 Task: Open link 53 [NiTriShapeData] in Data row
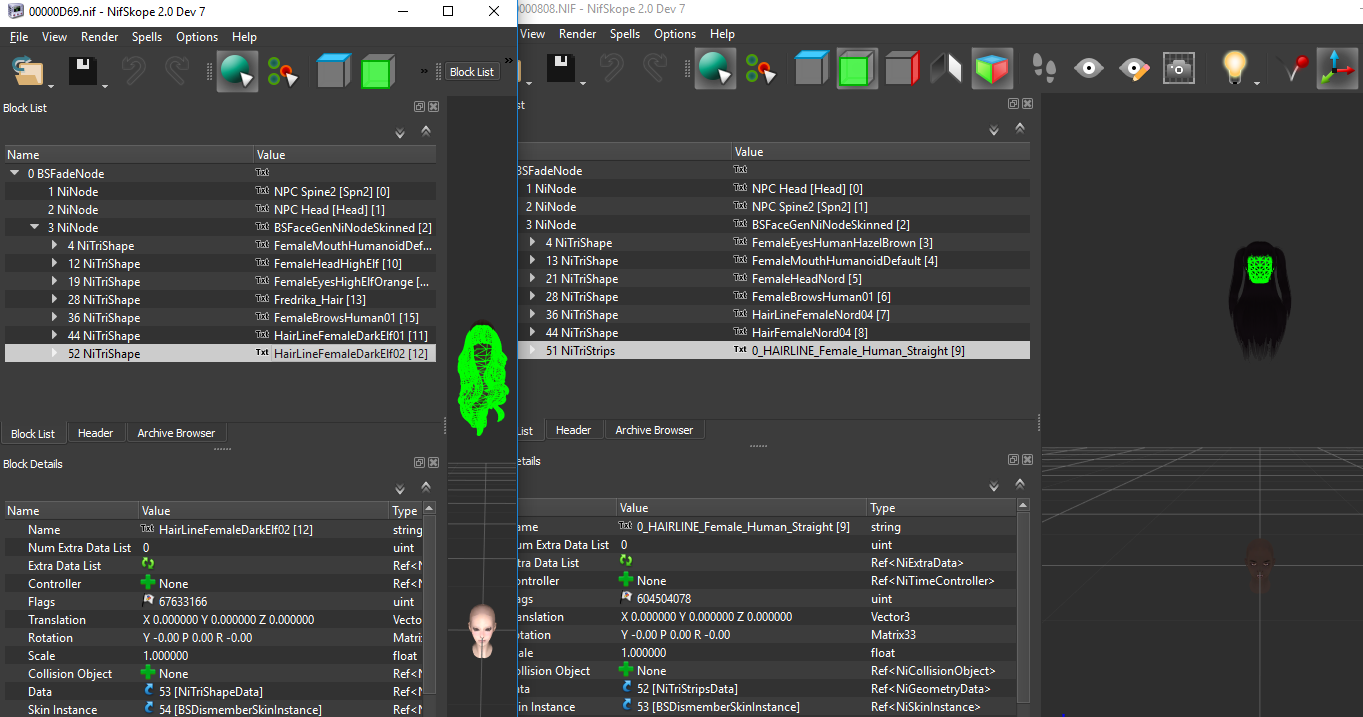[210, 692]
